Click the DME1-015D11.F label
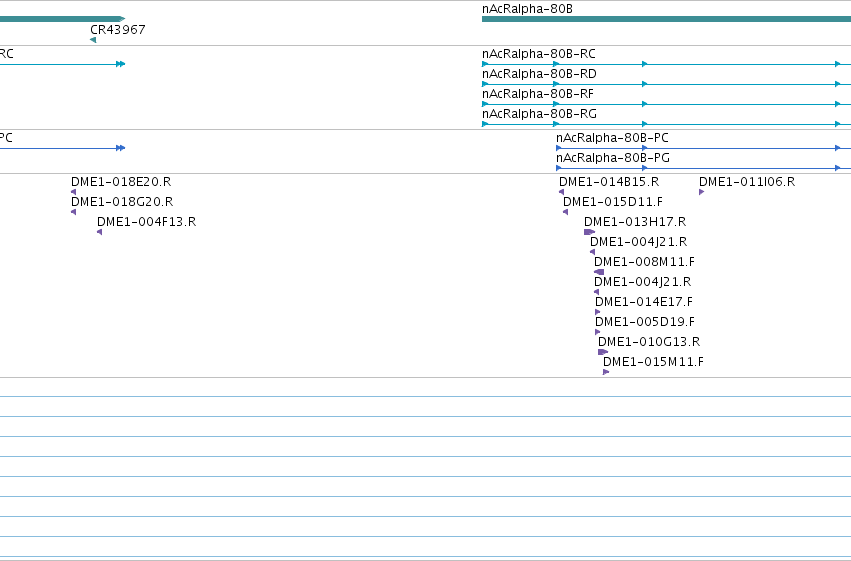Screen dimensions: 851x561 tap(613, 202)
